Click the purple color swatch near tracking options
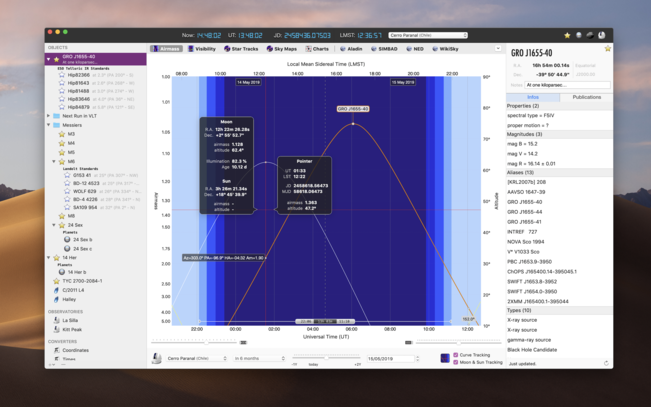The height and width of the screenshot is (407, 651). 445,358
